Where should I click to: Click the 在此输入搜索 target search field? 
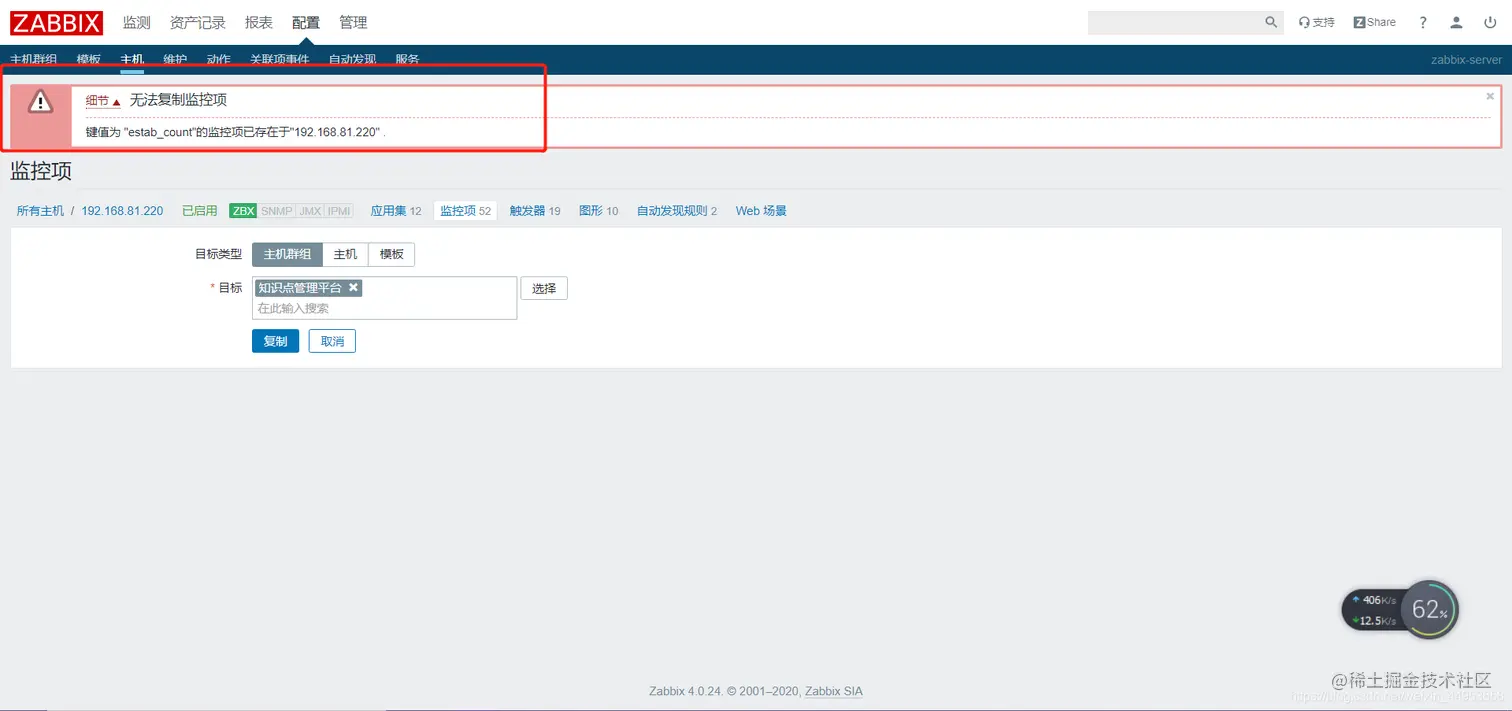(385, 309)
